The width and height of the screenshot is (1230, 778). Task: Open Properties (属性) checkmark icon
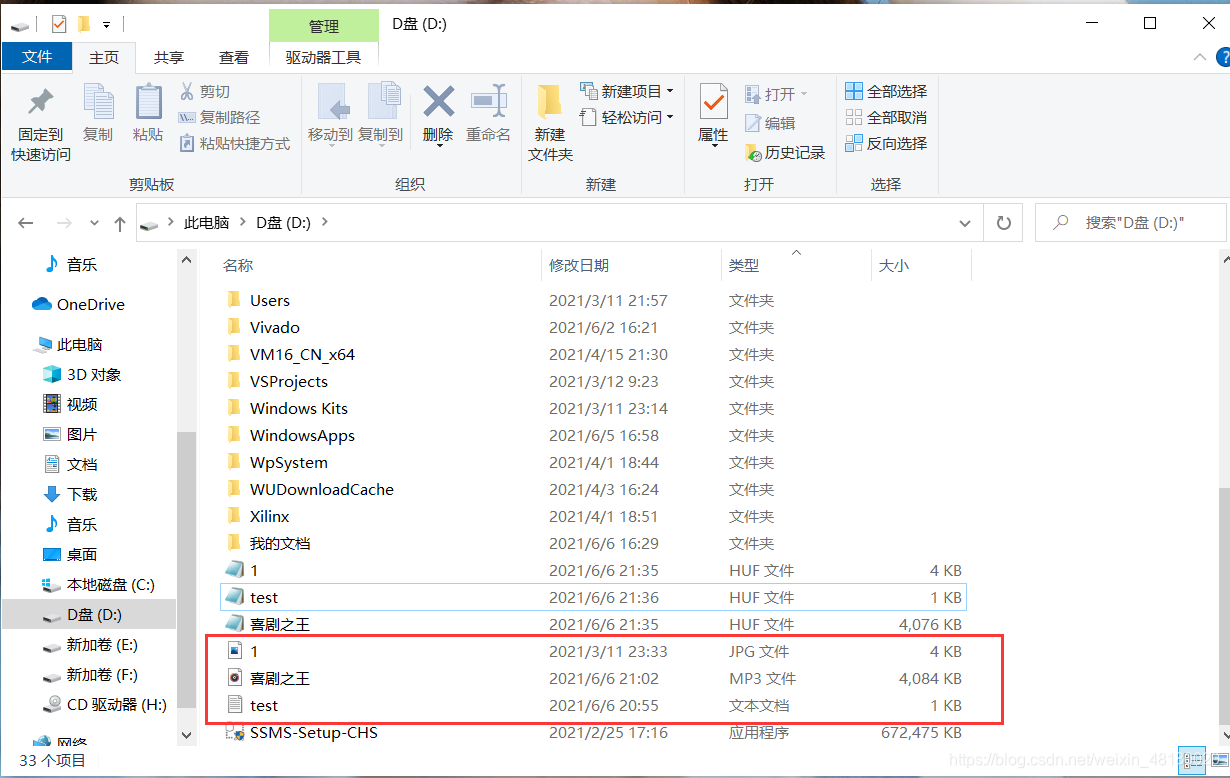tap(713, 102)
